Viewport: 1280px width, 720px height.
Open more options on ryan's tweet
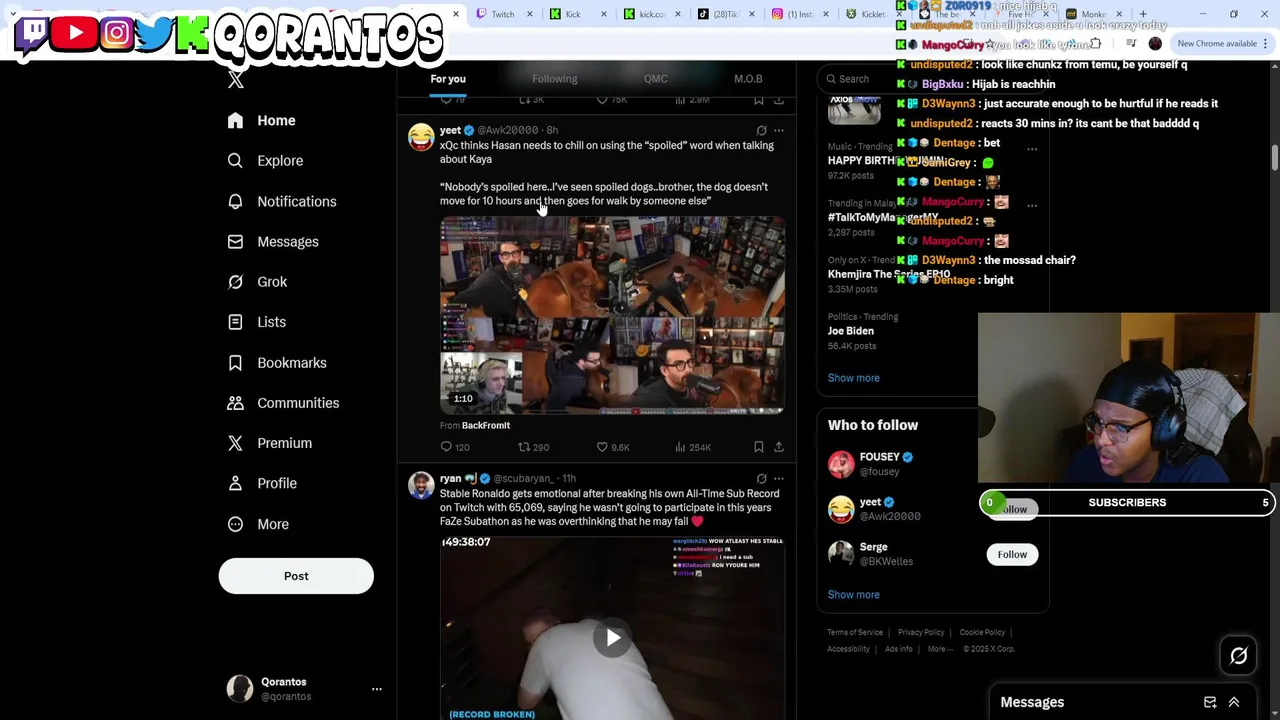(x=779, y=479)
